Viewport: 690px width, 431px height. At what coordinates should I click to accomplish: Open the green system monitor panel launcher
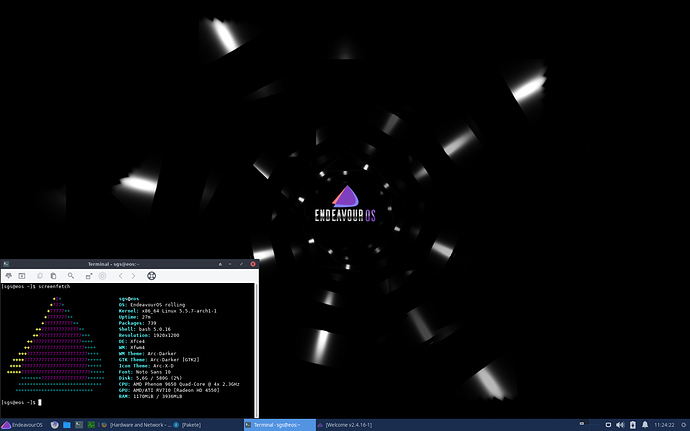pyautogui.click(x=91, y=425)
